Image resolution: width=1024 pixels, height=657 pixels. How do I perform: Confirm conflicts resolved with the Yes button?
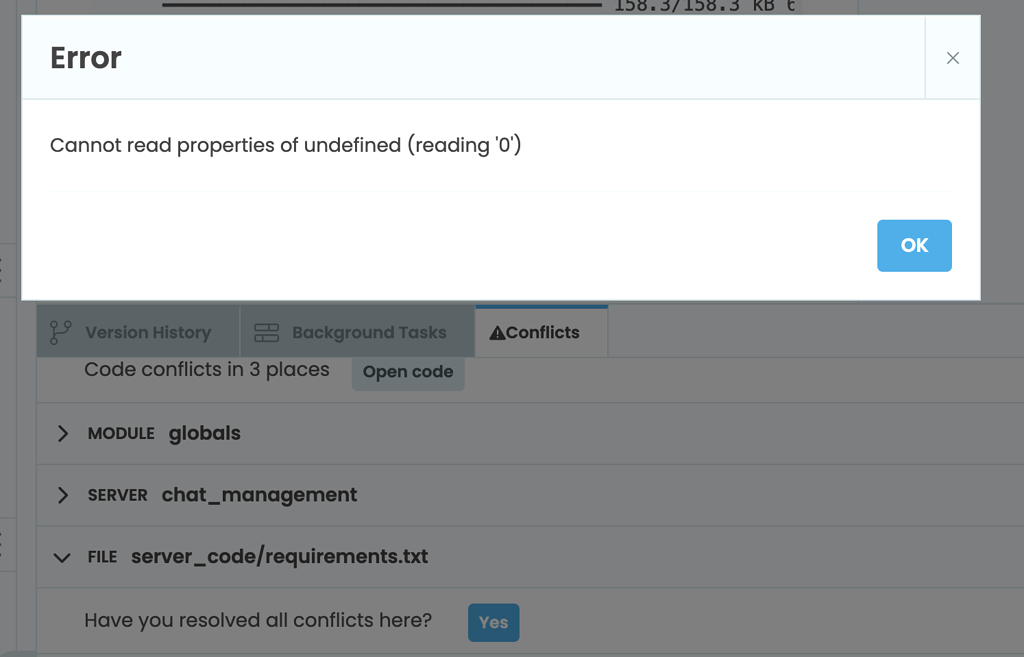[493, 622]
